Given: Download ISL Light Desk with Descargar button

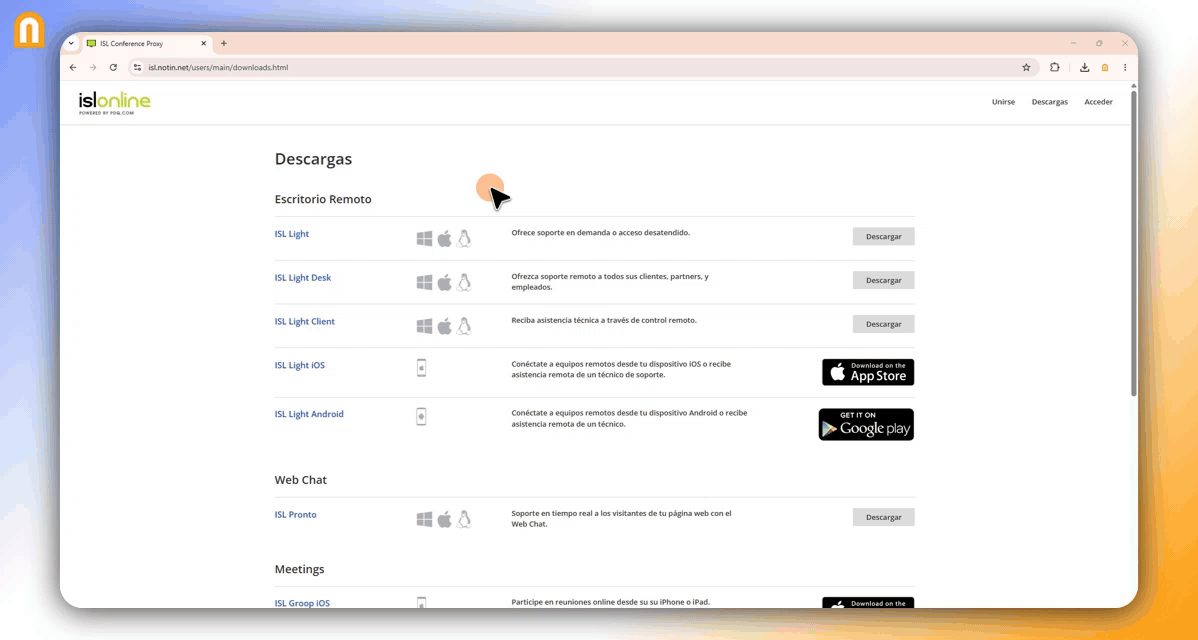Looking at the screenshot, I should (883, 280).
